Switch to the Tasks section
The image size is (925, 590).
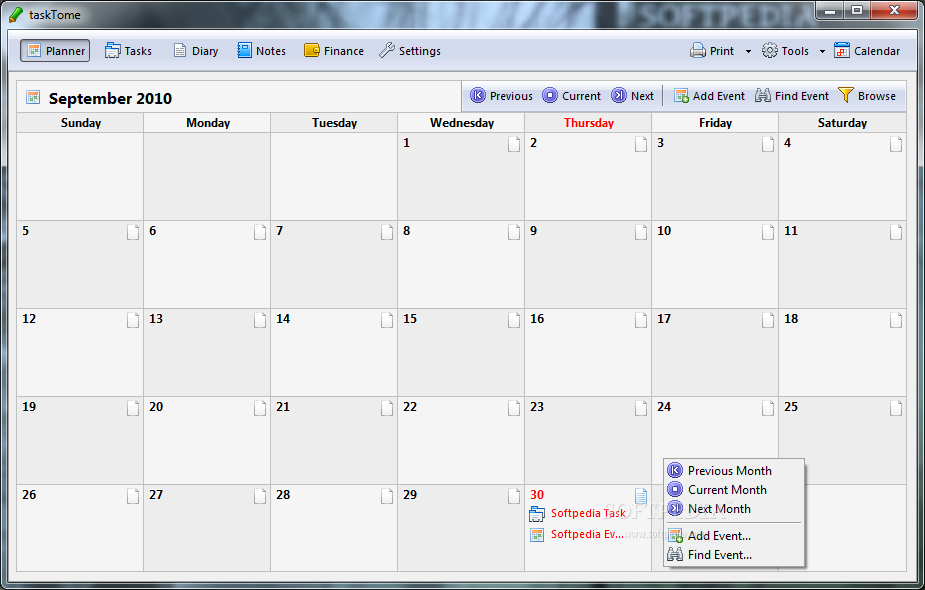129,51
